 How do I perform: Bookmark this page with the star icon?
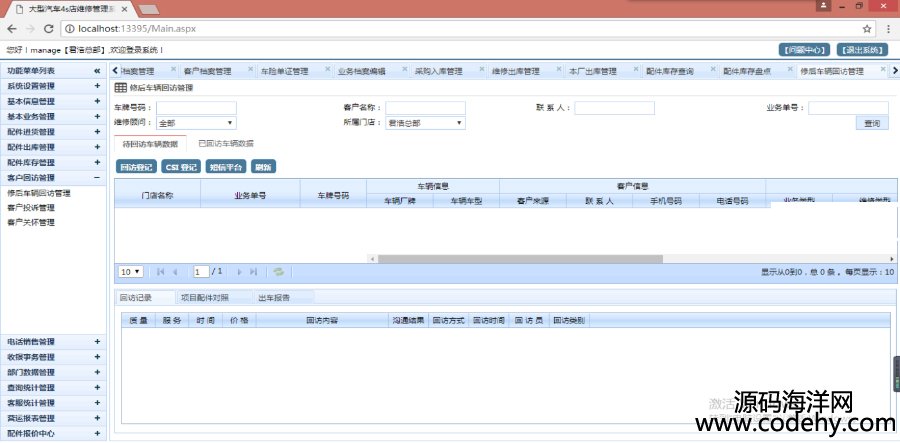point(864,28)
